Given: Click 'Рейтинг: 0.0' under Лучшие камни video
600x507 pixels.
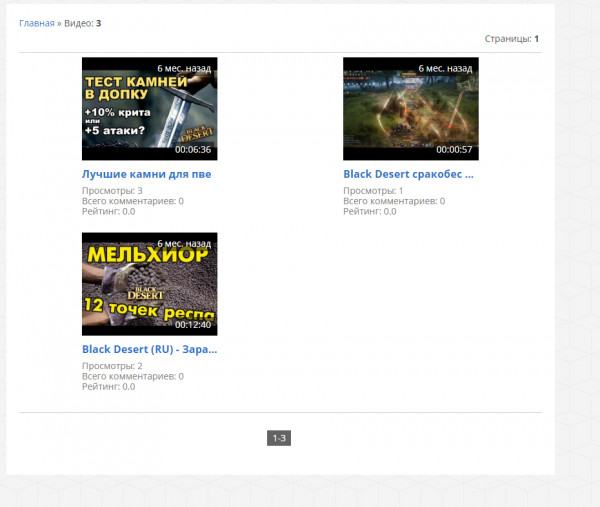Looking at the screenshot, I should (108, 211).
